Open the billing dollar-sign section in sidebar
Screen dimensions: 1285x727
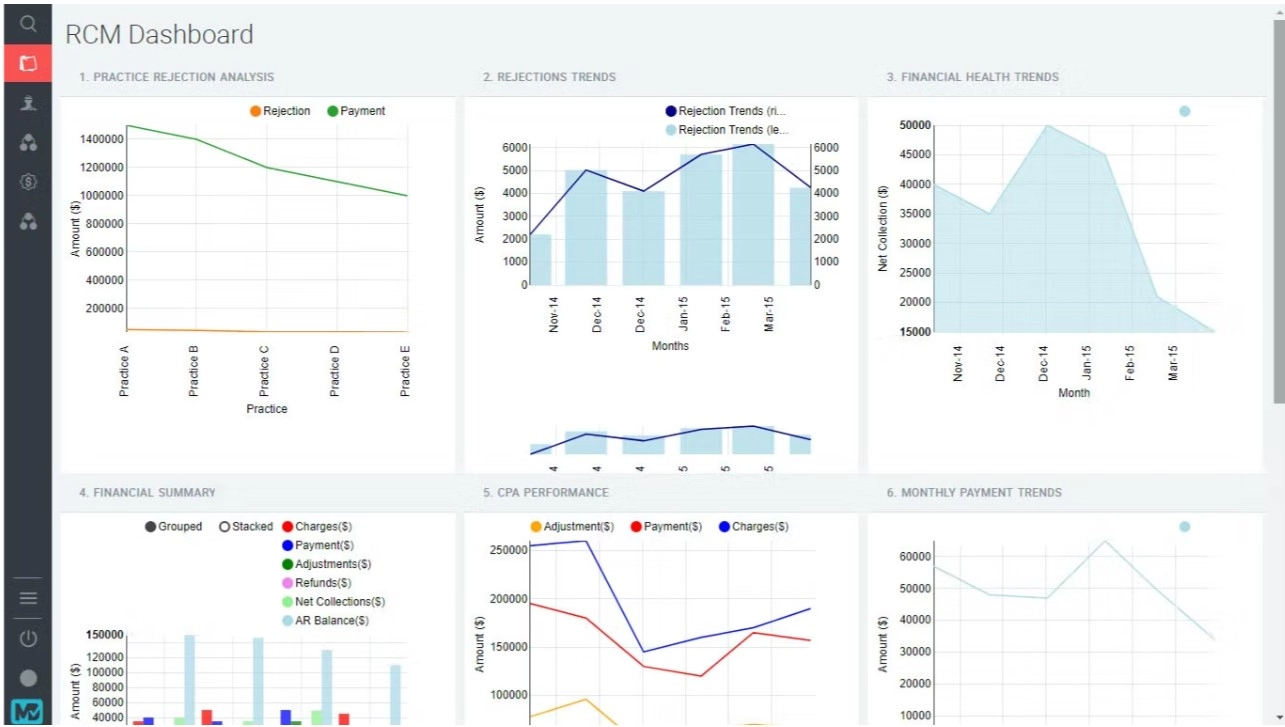click(29, 181)
